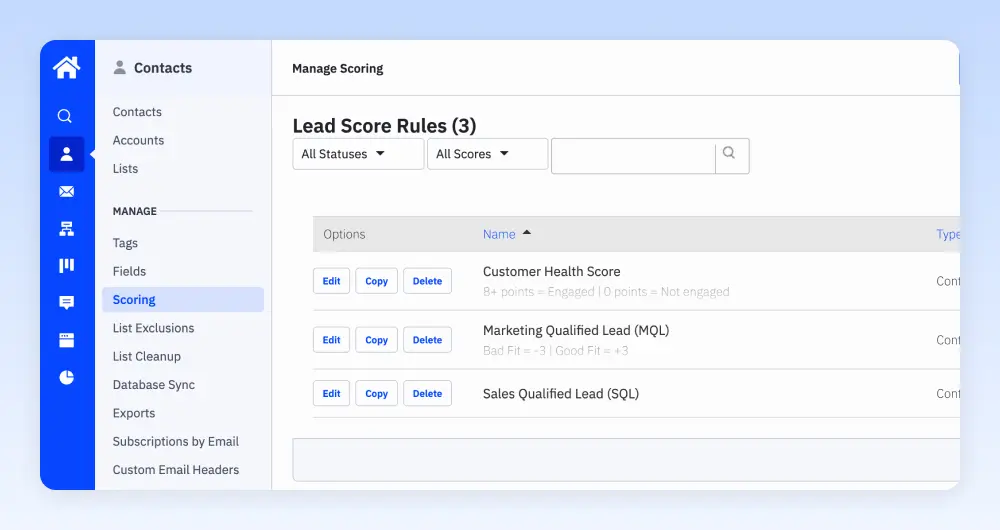This screenshot has height=530, width=1000.
Task: Click the Lead Score Rules (3) heading
Action: coord(385,126)
